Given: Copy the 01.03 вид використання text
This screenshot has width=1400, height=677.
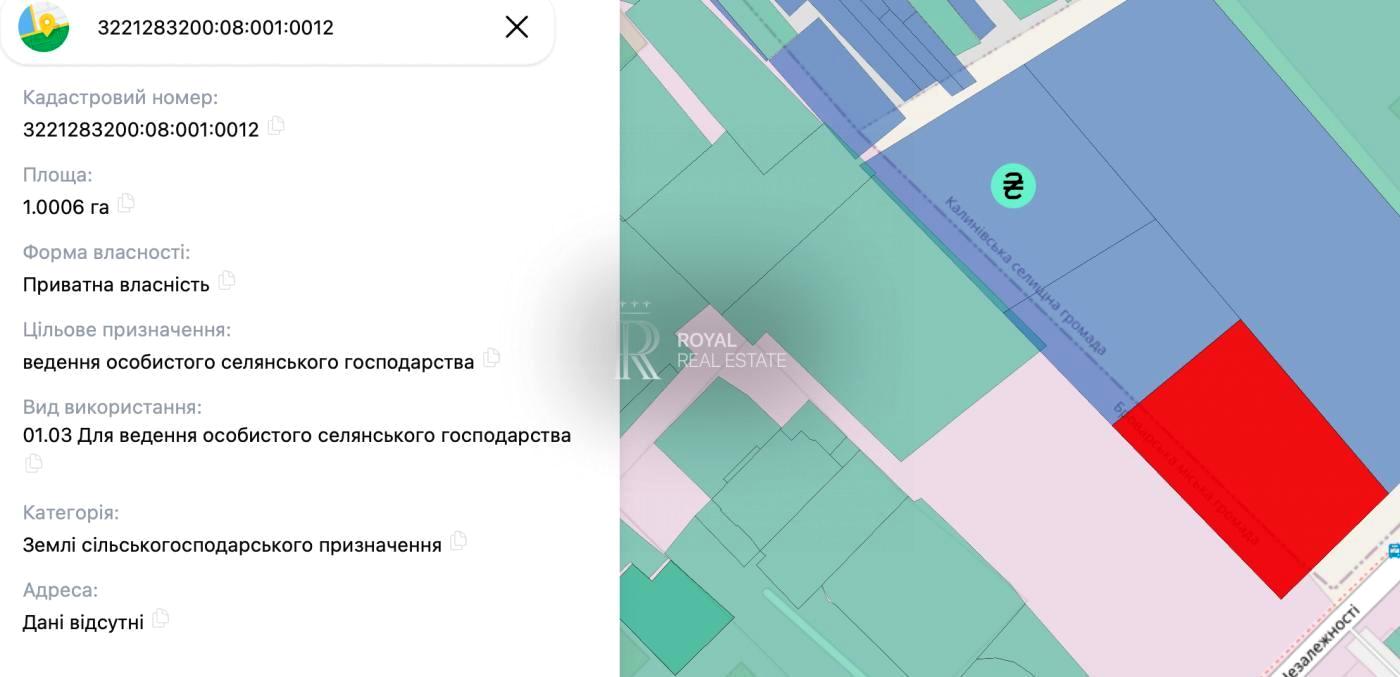Looking at the screenshot, I should coord(34,463).
